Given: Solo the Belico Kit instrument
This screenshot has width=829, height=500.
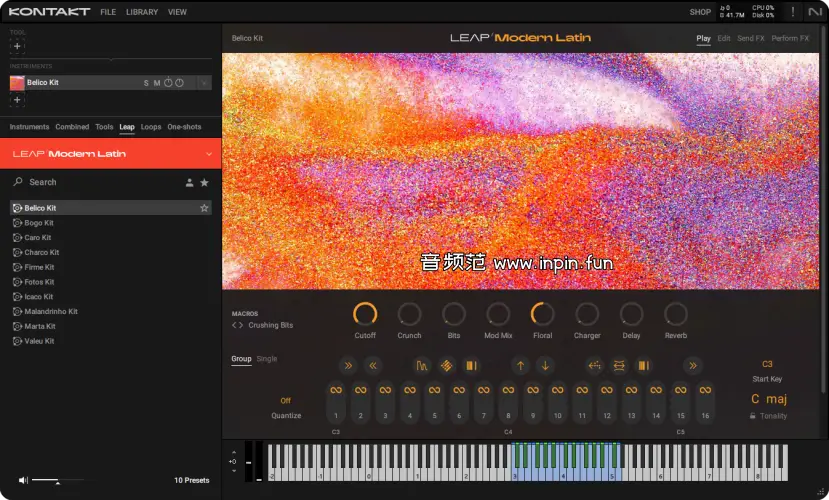Looking at the screenshot, I should pos(146,83).
